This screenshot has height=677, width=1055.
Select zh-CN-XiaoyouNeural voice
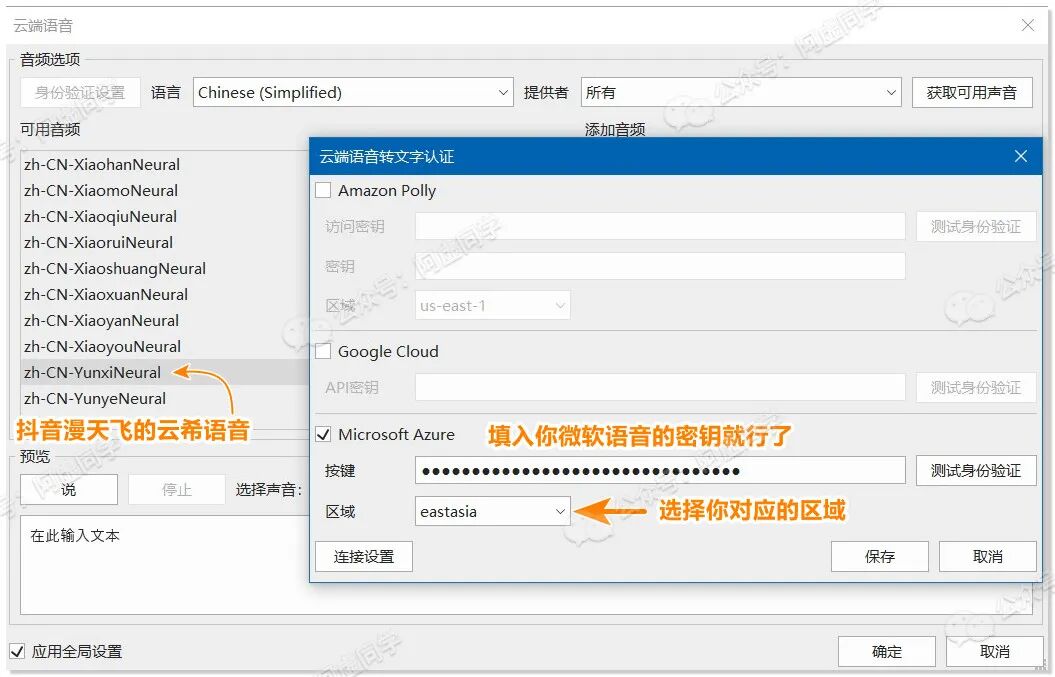click(103, 347)
